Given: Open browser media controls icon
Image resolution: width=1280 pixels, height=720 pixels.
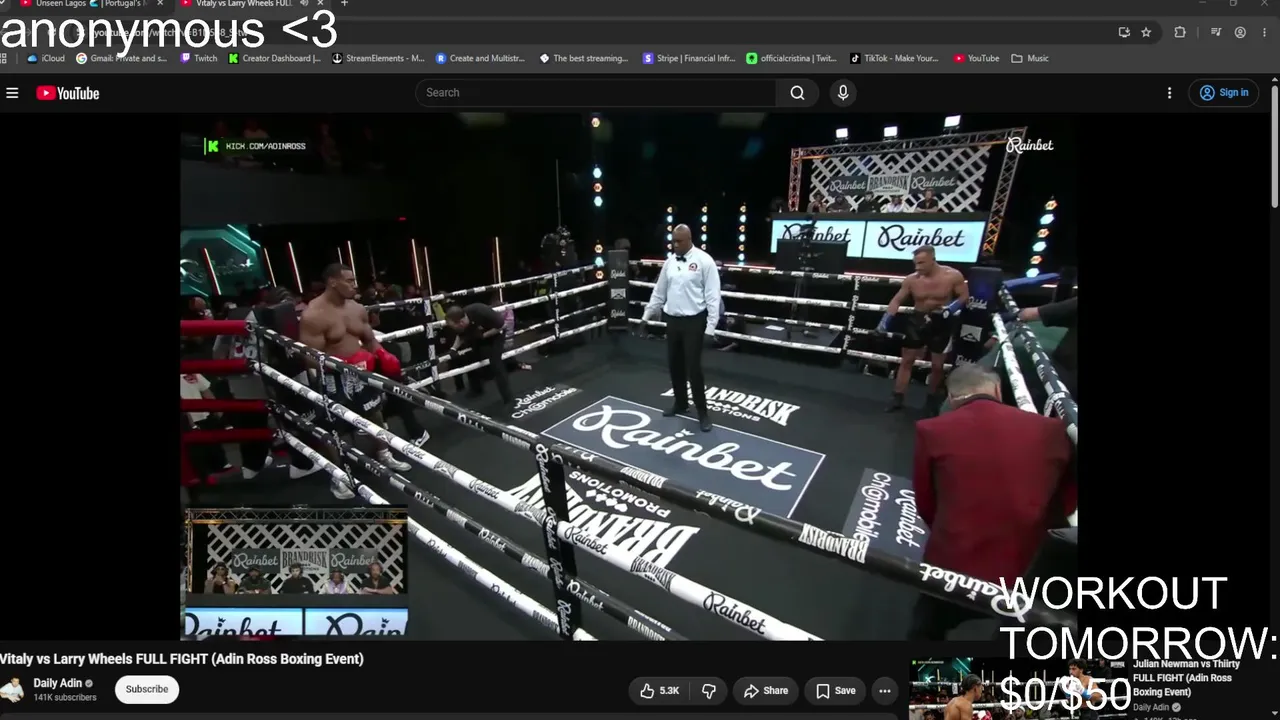Looking at the screenshot, I should click(1216, 32).
